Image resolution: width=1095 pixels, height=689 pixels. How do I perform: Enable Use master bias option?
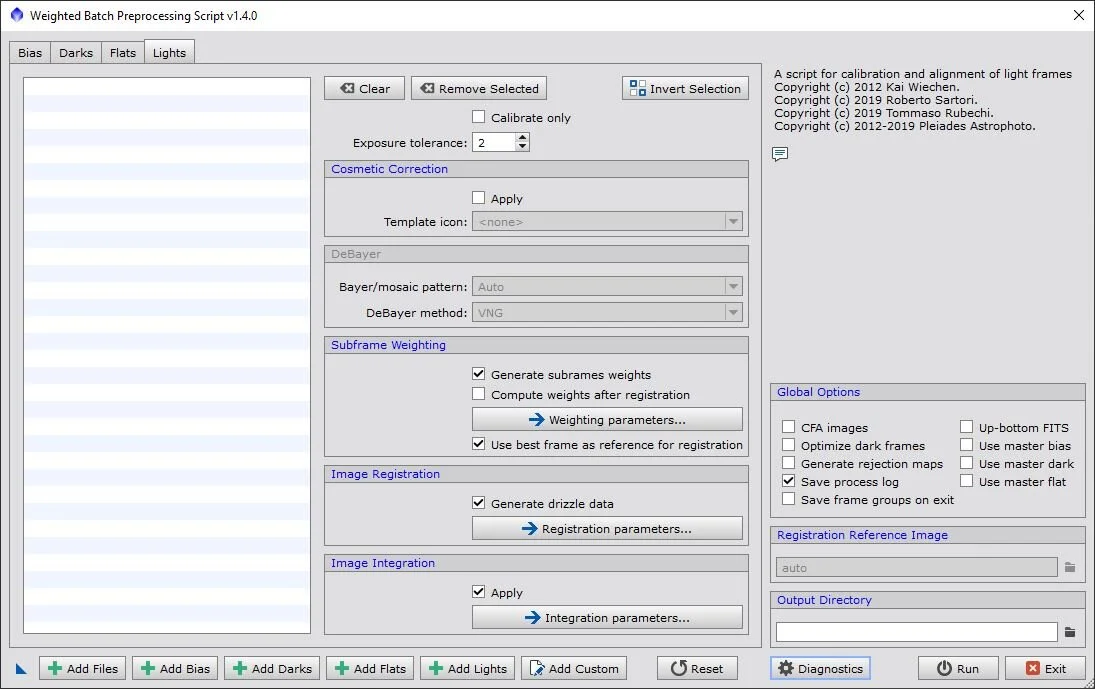point(967,445)
